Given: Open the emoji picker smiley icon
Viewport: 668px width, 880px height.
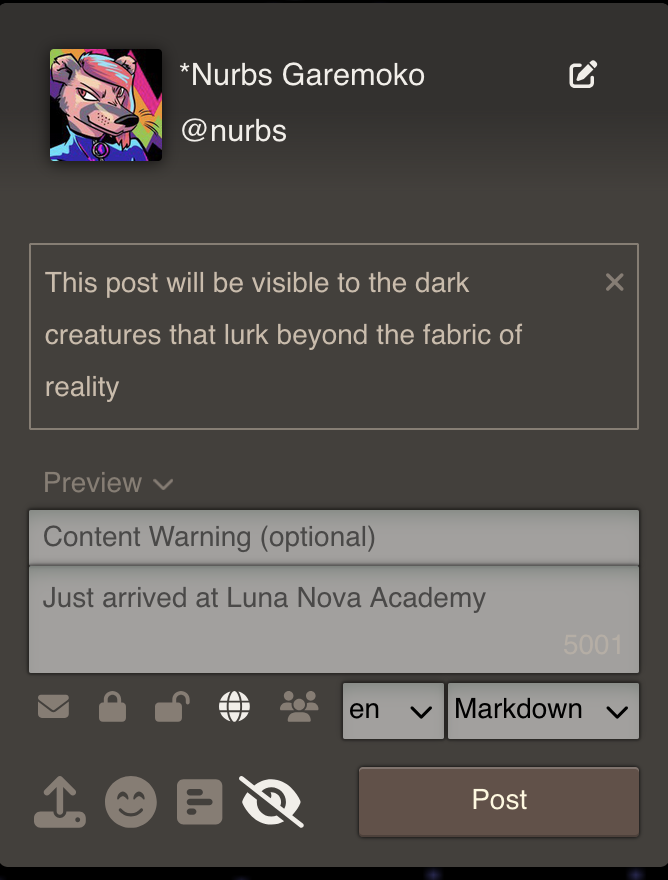Looking at the screenshot, I should coord(131,802).
